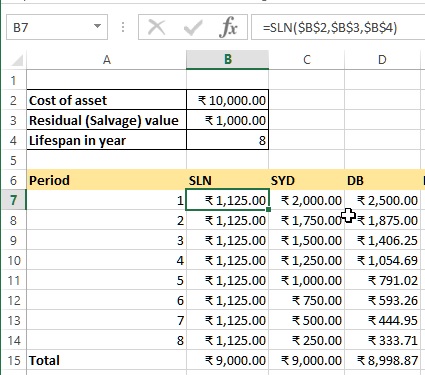Select column D header
This screenshot has width=425, height=375.
pyautogui.click(x=382, y=60)
